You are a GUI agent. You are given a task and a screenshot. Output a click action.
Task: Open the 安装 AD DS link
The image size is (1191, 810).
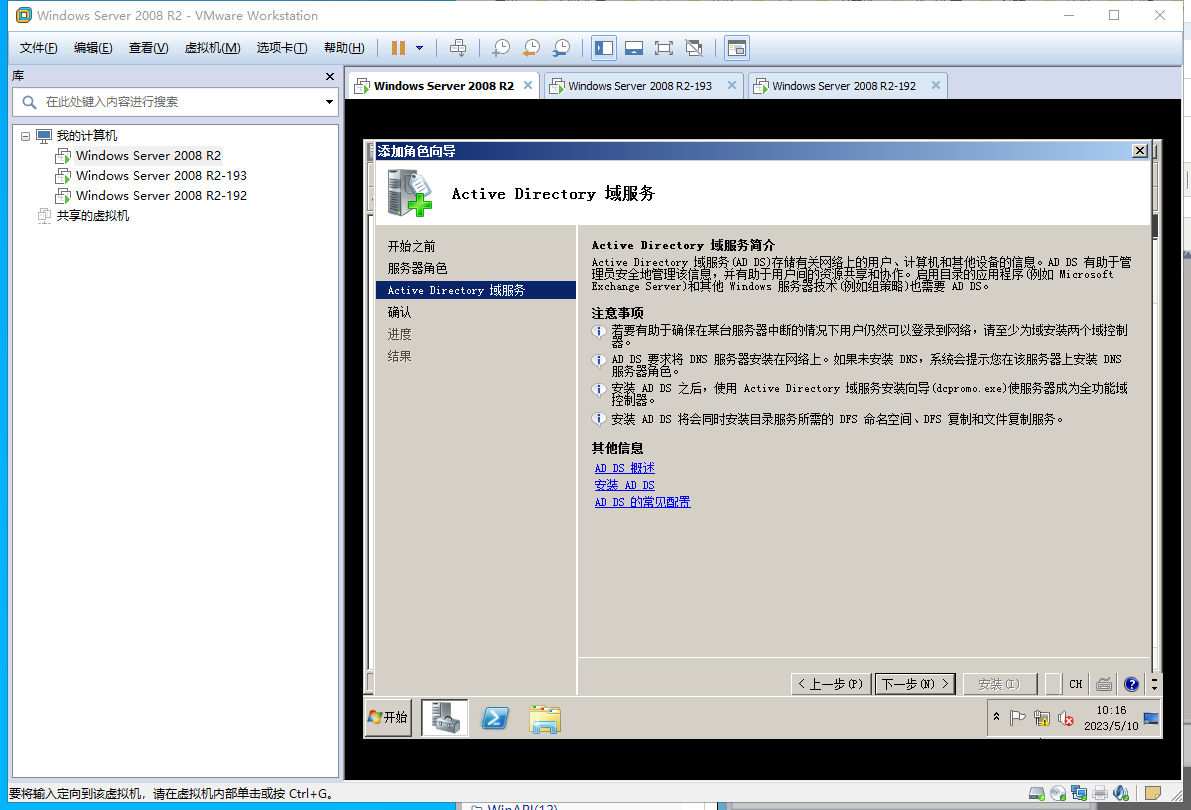[x=624, y=485]
